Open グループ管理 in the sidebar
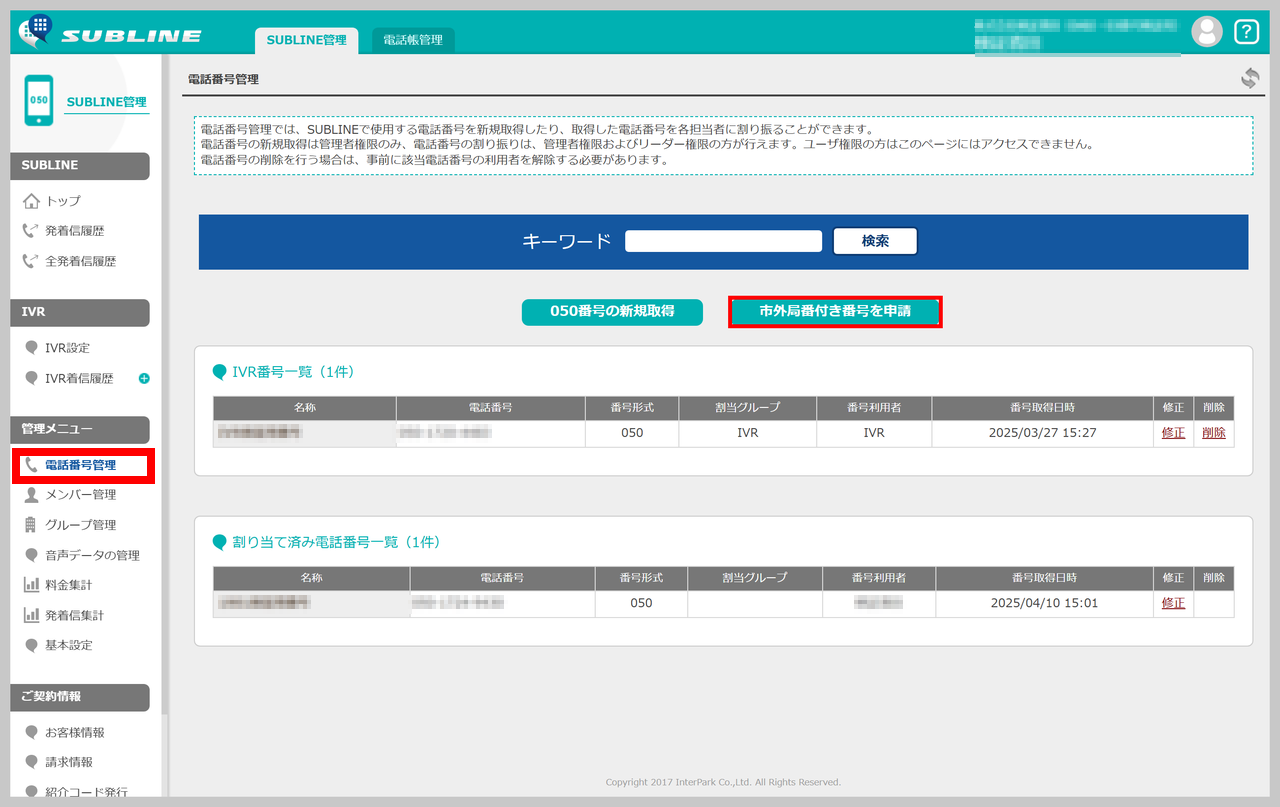 coord(80,525)
